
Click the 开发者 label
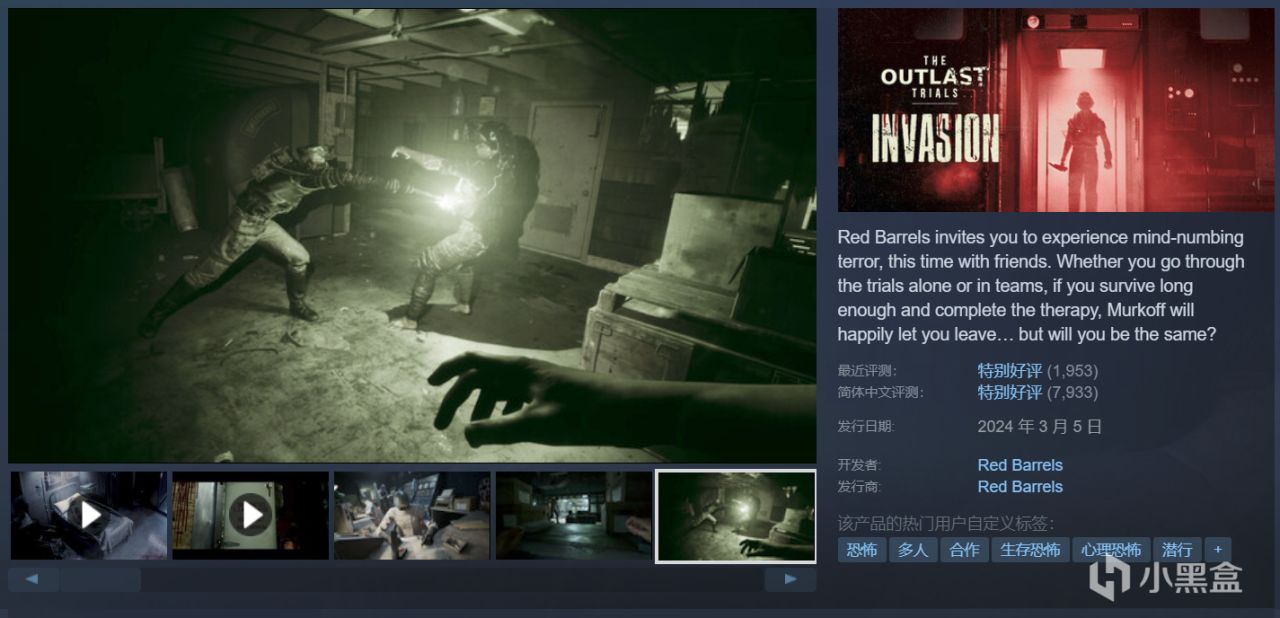pyautogui.click(x=860, y=465)
